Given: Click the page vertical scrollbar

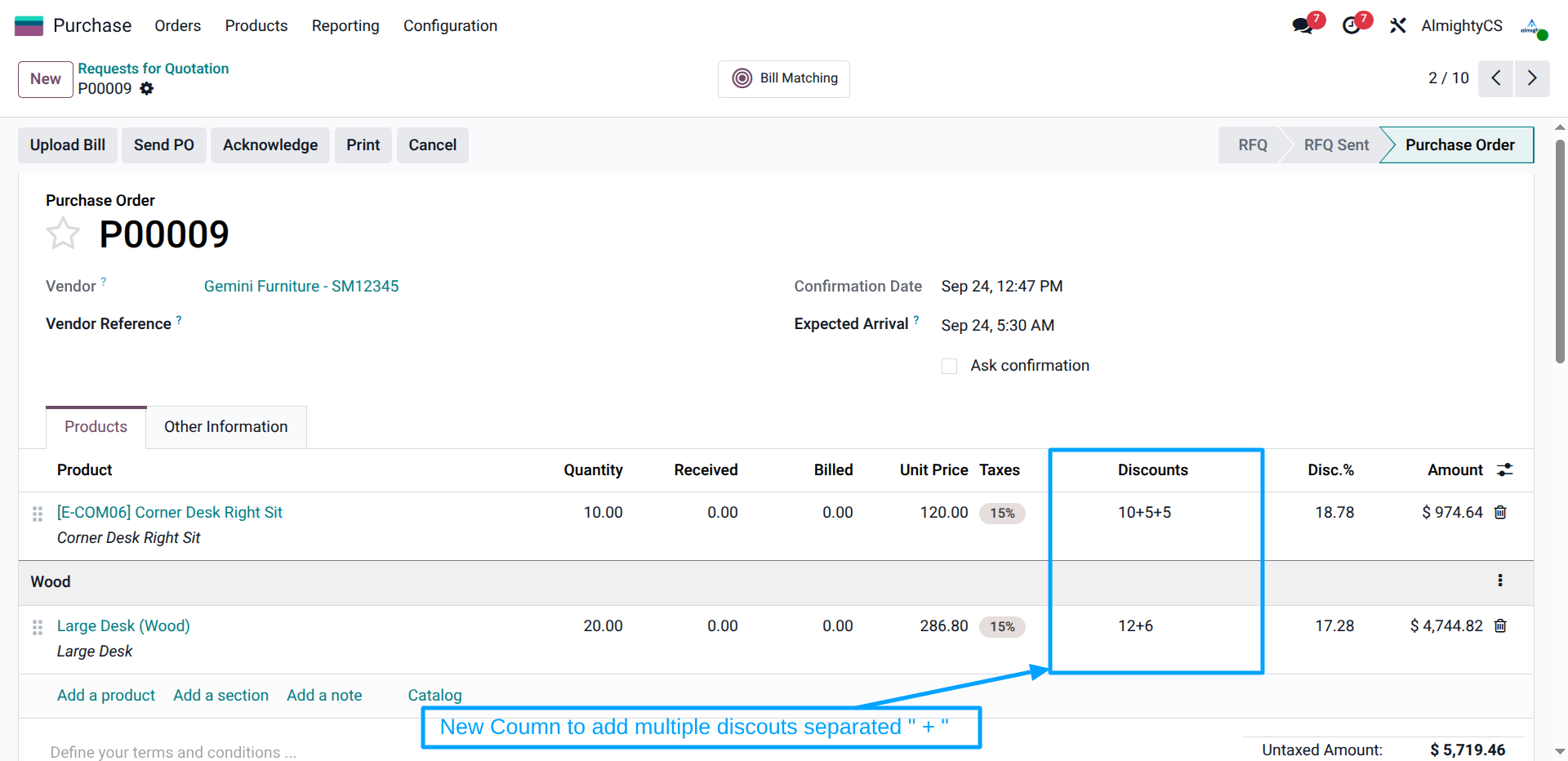Looking at the screenshot, I should point(1560,245).
